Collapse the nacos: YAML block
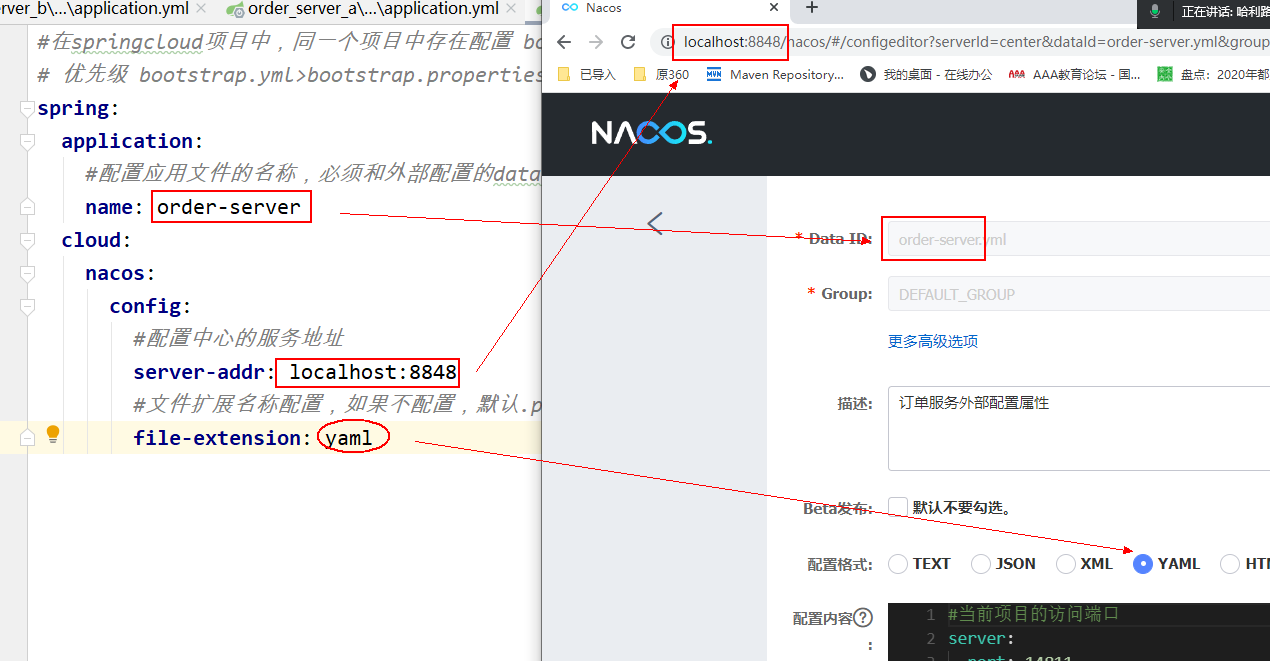 pyautogui.click(x=28, y=273)
